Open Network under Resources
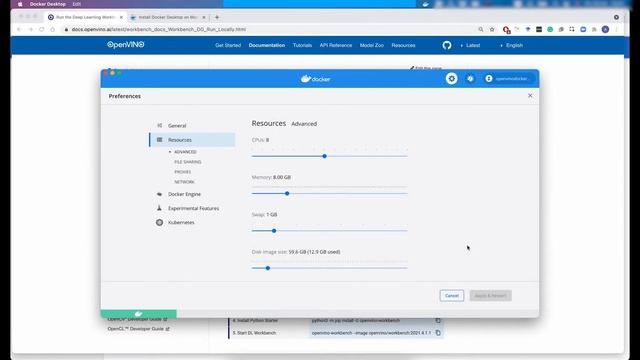 pyautogui.click(x=184, y=182)
